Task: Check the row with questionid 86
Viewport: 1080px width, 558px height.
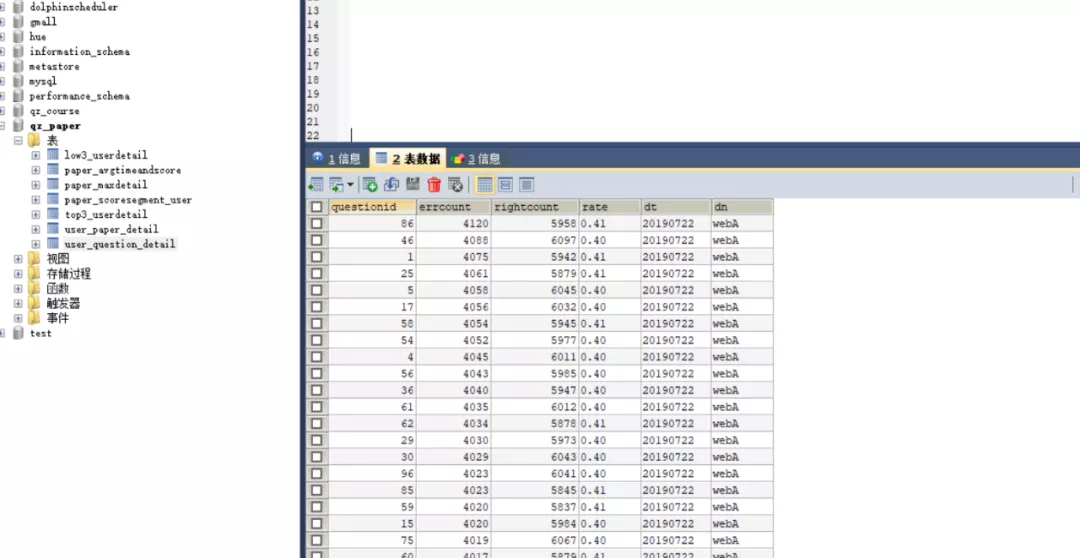Action: point(317,224)
